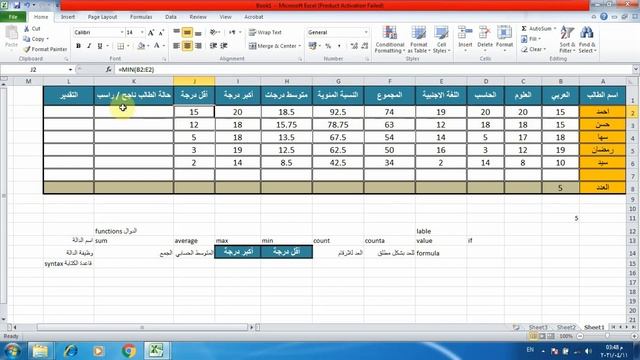Image resolution: width=640 pixels, height=360 pixels.
Task: Click Page Layout view button in status bar
Action: coord(542,336)
